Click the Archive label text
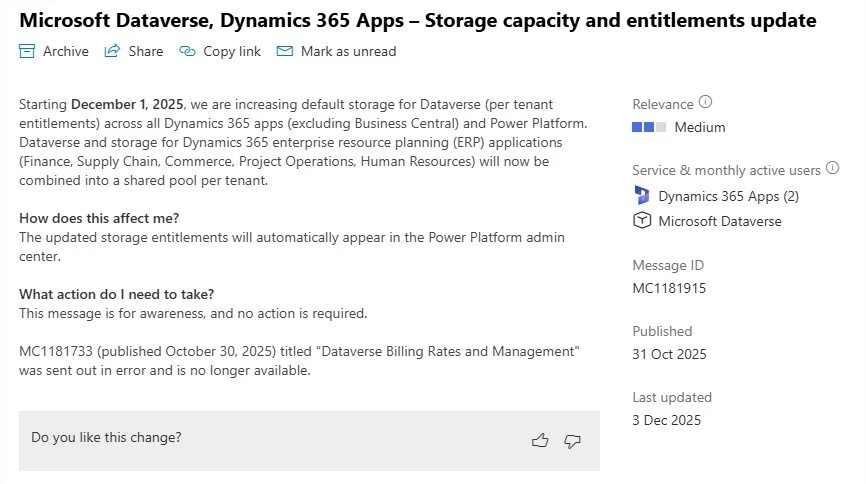This screenshot has height=484, width=866. pos(65,51)
